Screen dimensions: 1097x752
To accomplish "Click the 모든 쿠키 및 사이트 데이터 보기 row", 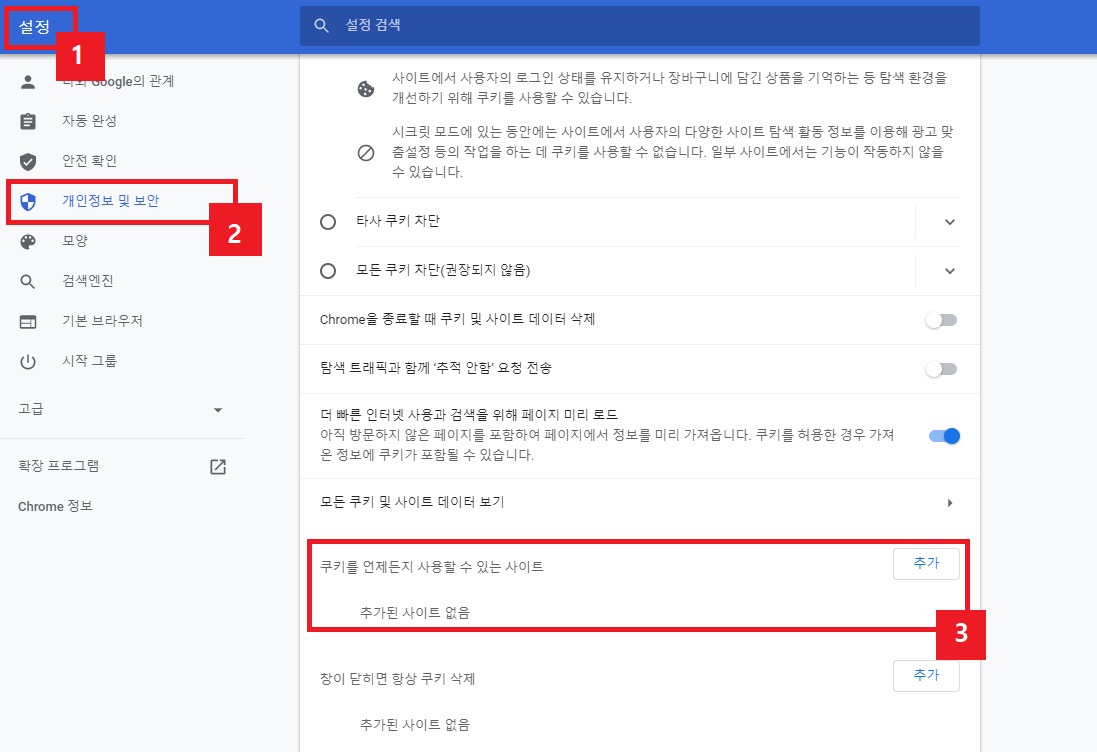I will click(639, 503).
